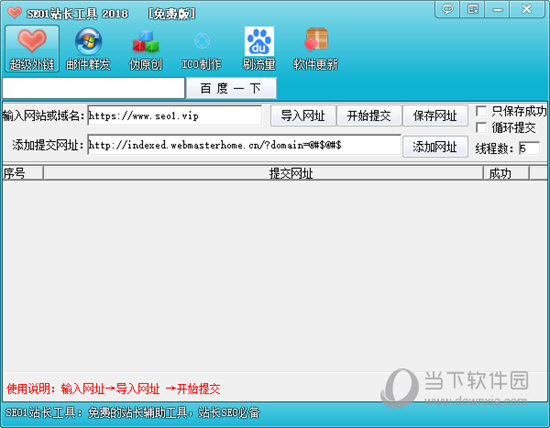Click the 成功 column header
The height and width of the screenshot is (428, 550).
506,173
